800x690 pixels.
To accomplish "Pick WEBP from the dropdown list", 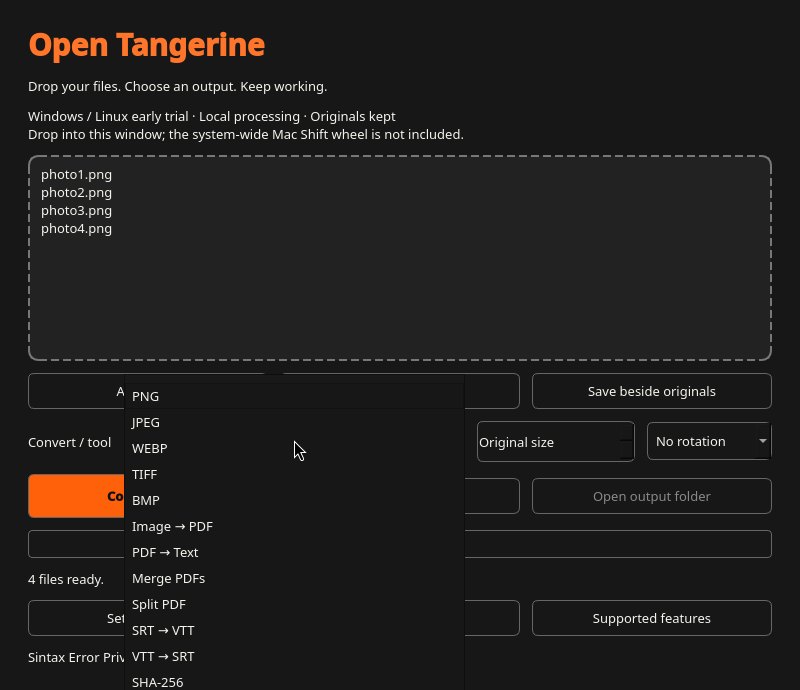I will coord(294,448).
